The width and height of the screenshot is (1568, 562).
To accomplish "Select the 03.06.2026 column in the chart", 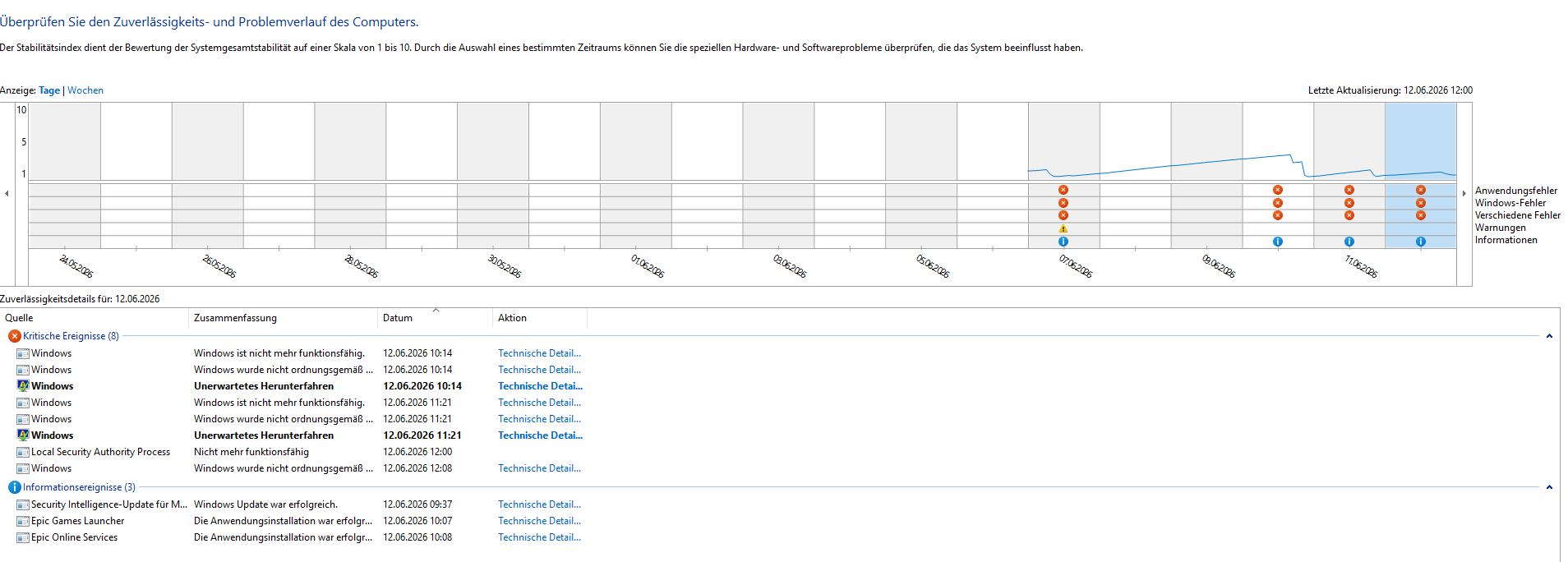I will [x=778, y=175].
